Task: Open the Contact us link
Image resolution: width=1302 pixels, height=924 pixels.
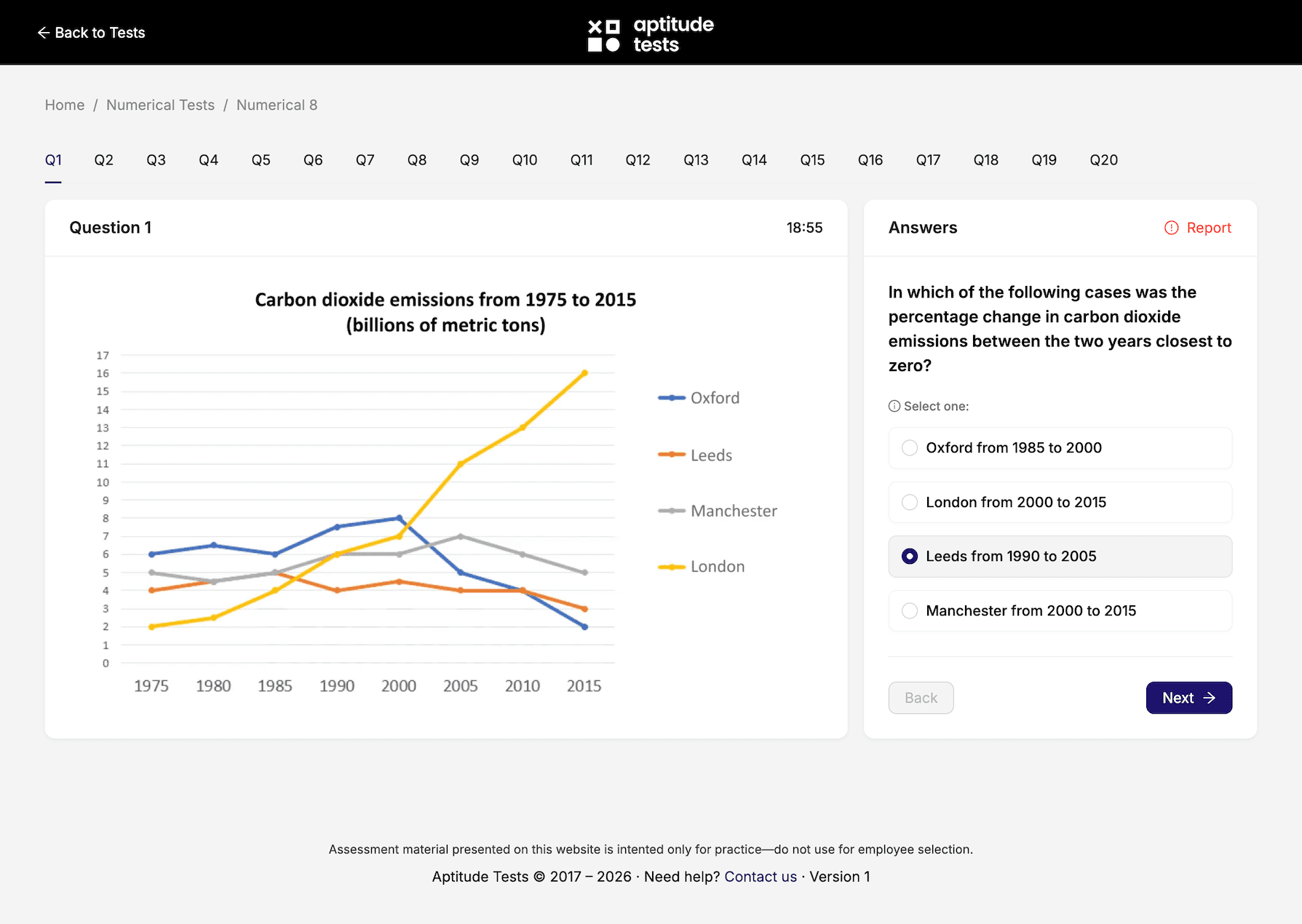Action: tap(761, 877)
